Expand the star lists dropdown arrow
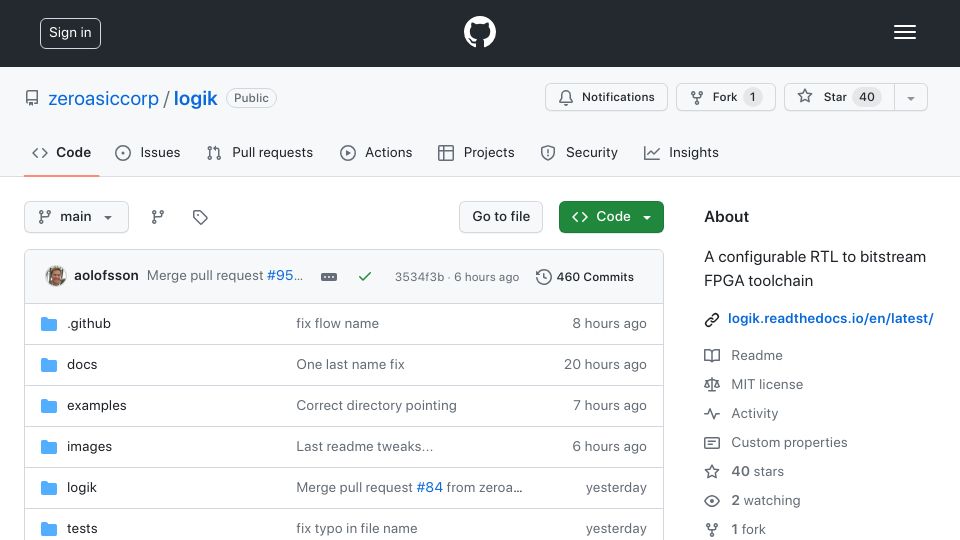The height and width of the screenshot is (540, 960). [x=910, y=98]
